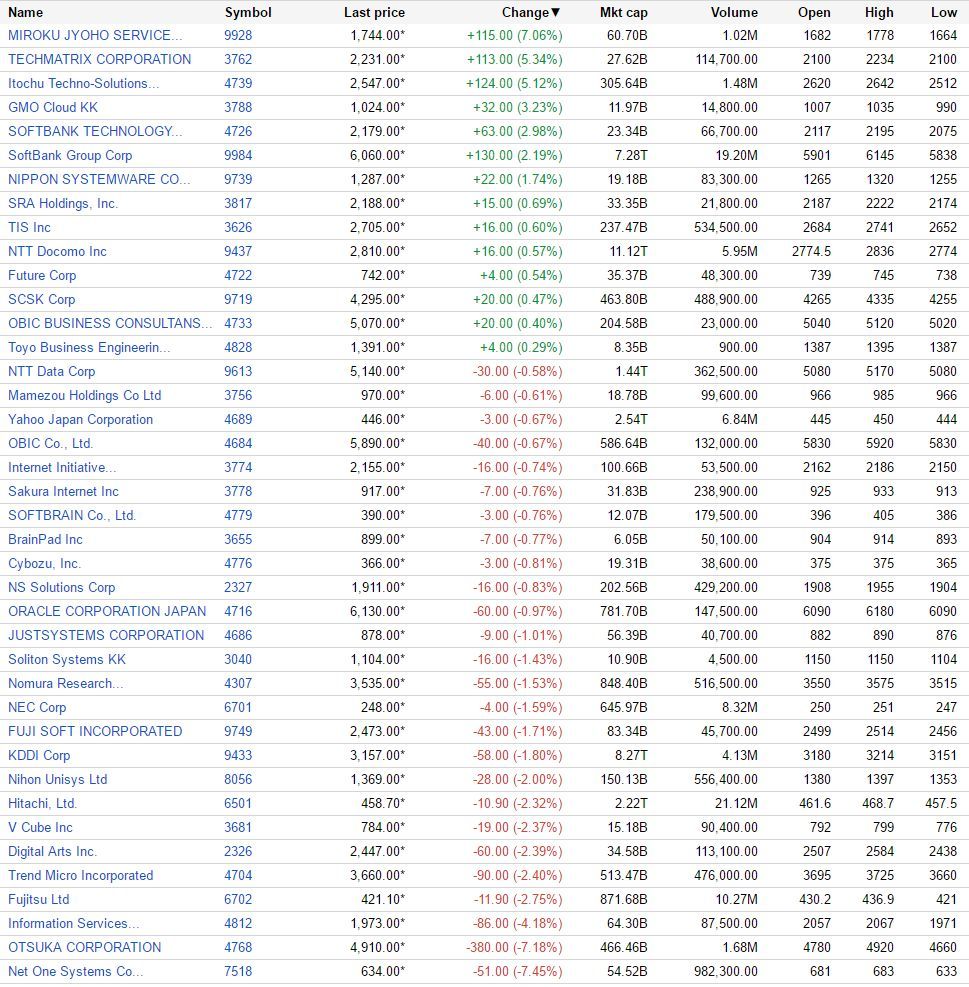
Task: Open Soliton Systems KK link
Action: coord(67,659)
